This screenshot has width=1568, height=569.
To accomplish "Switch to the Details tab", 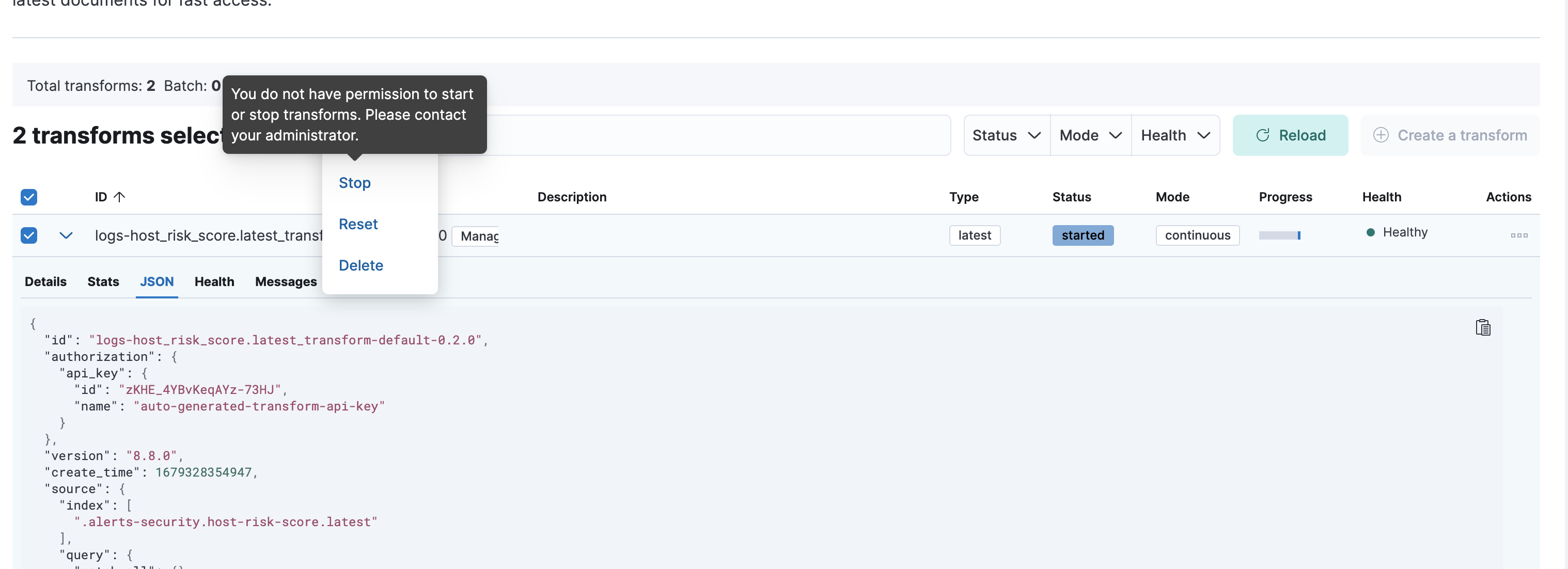I will pos(45,281).
